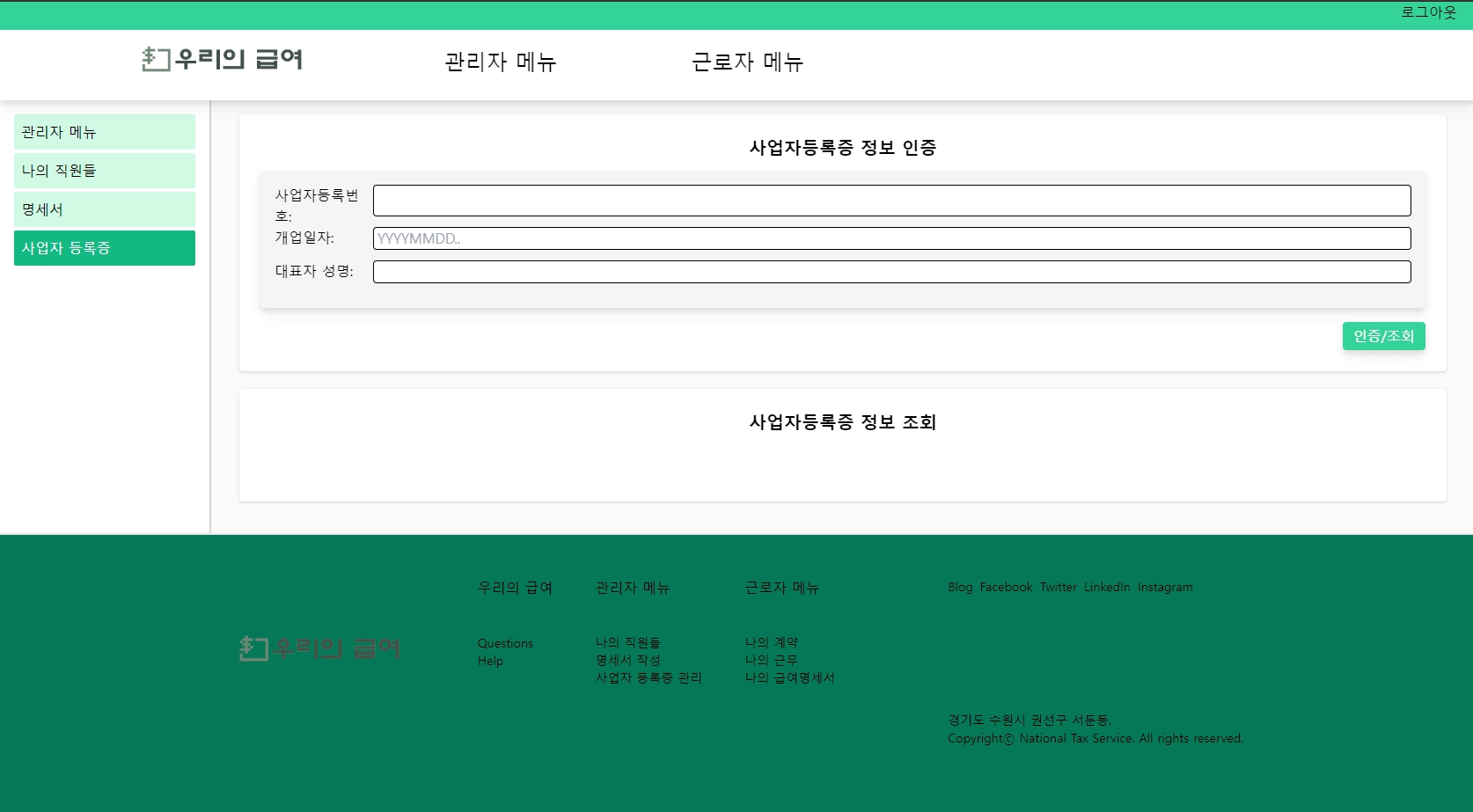Select 관리자 메뉴 in the sidebar
Screen dimensions: 1473x812
pos(105,132)
